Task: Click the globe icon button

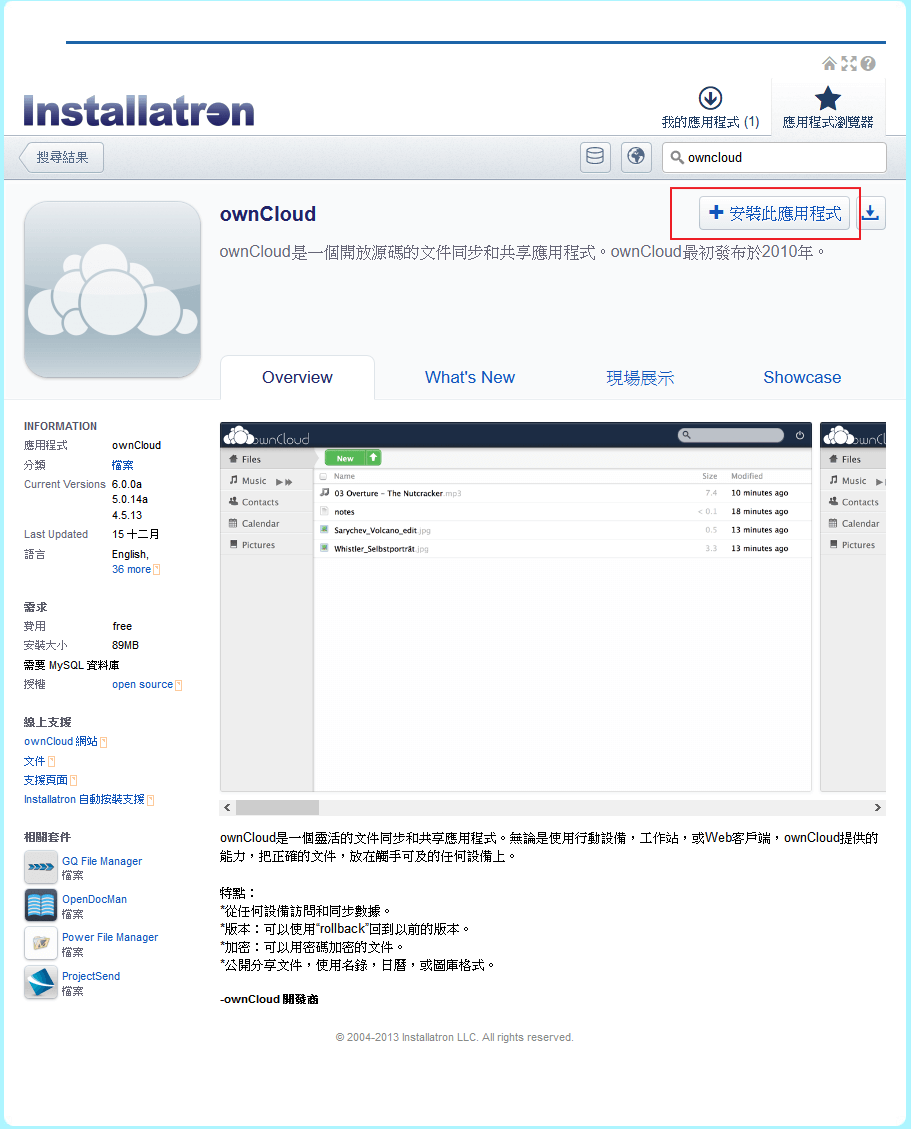Action: pyautogui.click(x=636, y=157)
